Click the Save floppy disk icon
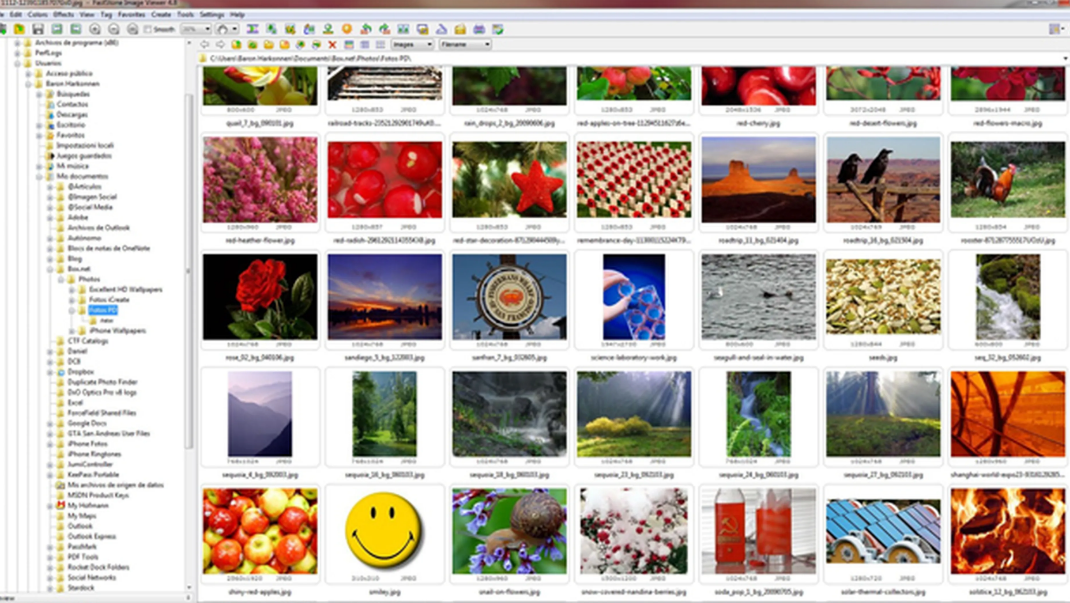Screen dimensions: 1070x603 coord(39,30)
